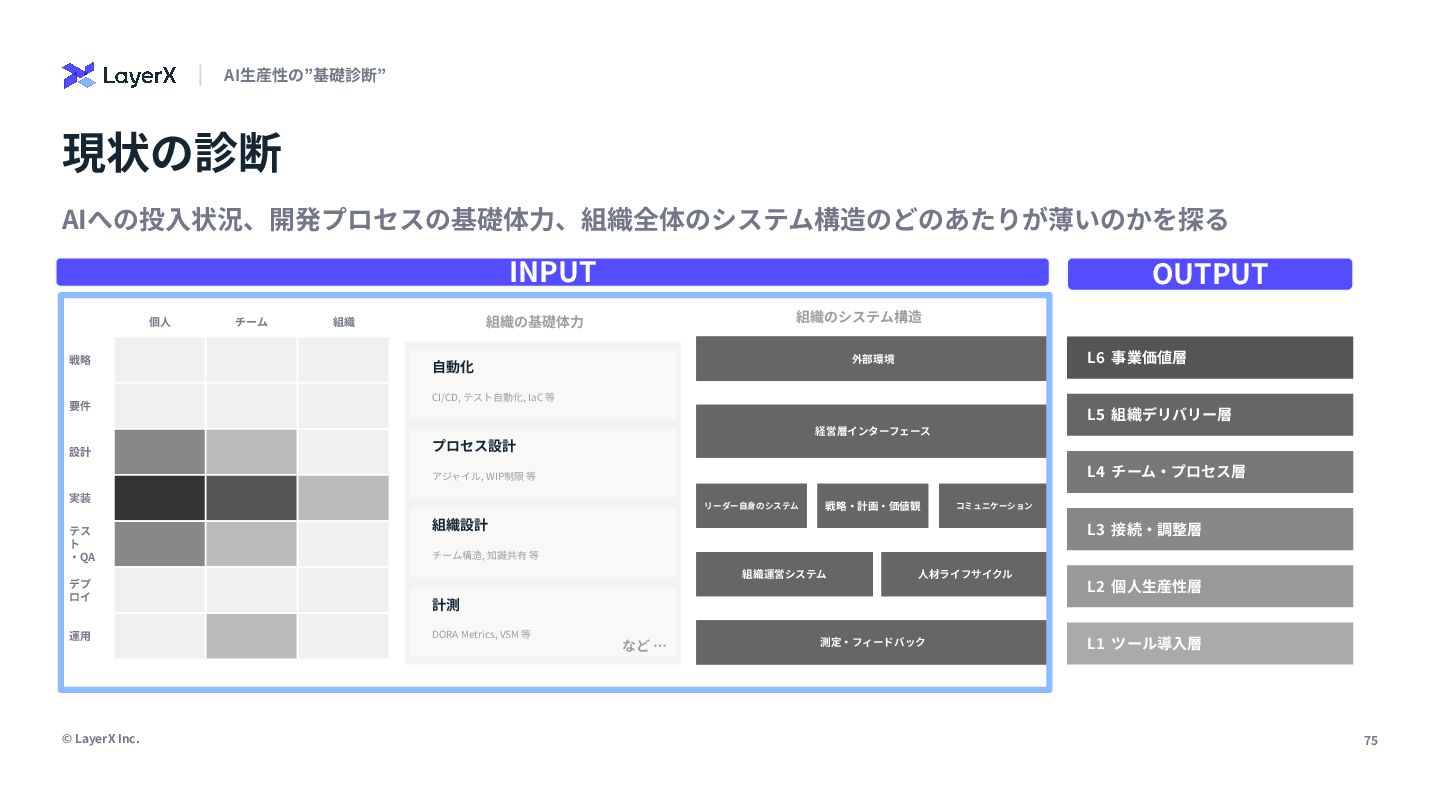Select the リーダー自身のシステム box

pyautogui.click(x=752, y=506)
